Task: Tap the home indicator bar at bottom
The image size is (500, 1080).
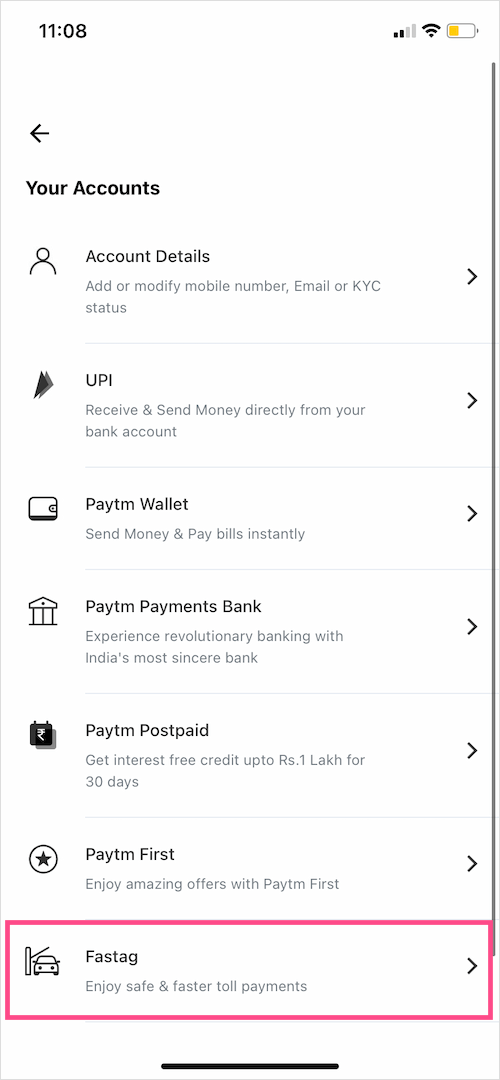Action: point(250,1066)
